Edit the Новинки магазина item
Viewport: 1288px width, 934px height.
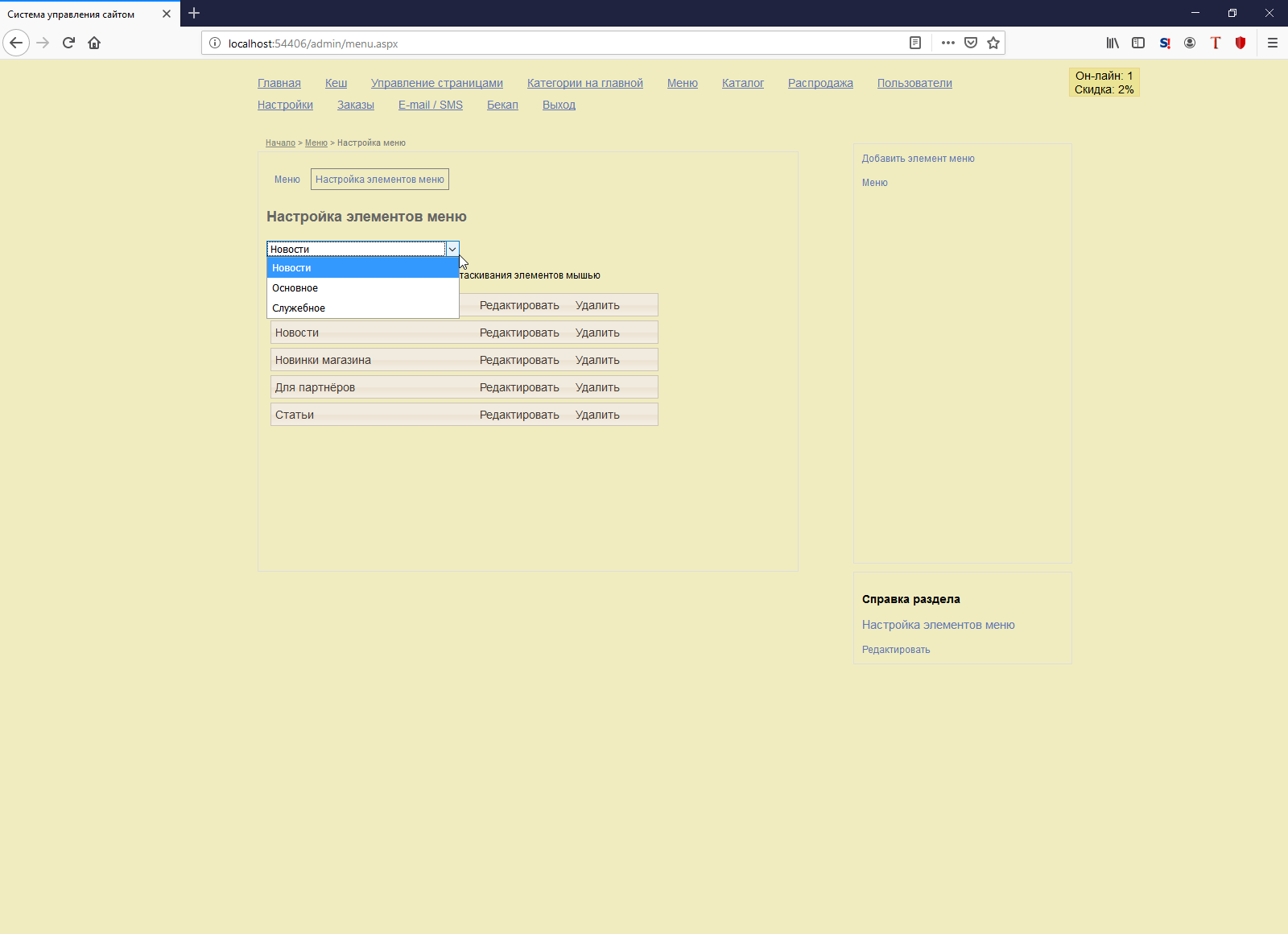519,360
